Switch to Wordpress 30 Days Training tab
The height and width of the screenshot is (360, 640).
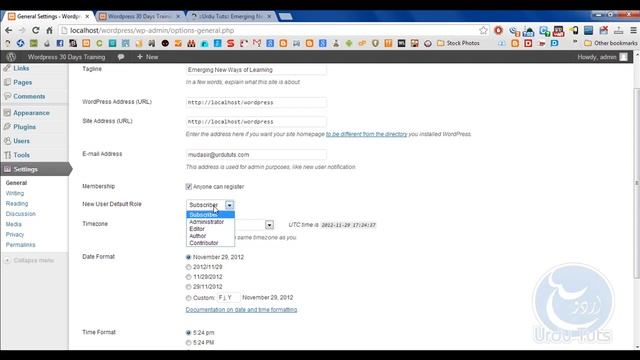[140, 16]
